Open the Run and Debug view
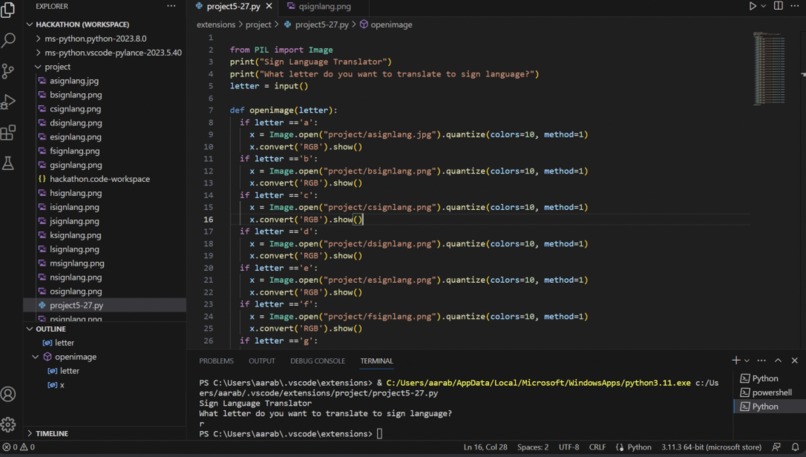Screen dimensions: 806x457 [x=8, y=102]
